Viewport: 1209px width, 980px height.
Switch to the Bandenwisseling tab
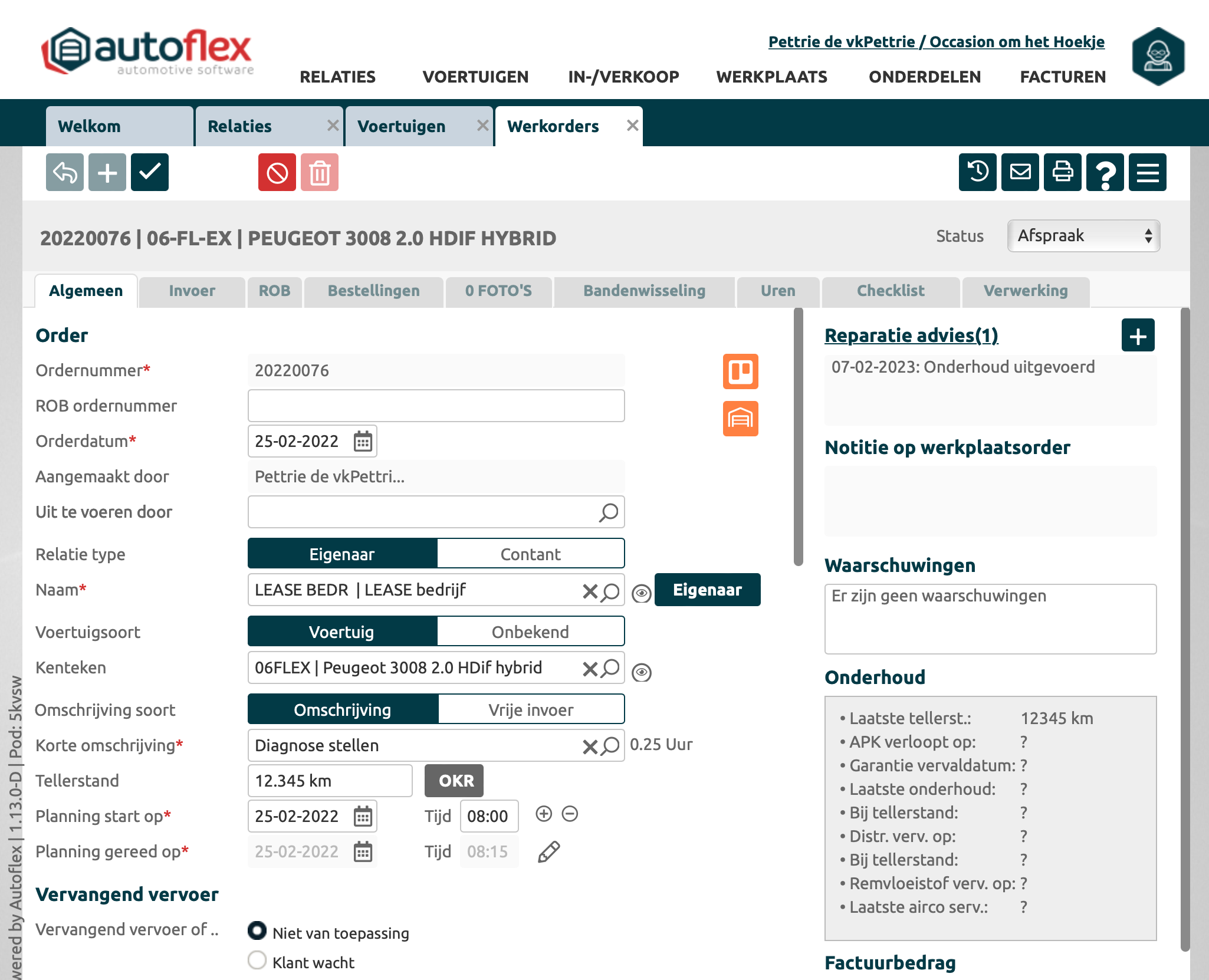(x=644, y=291)
